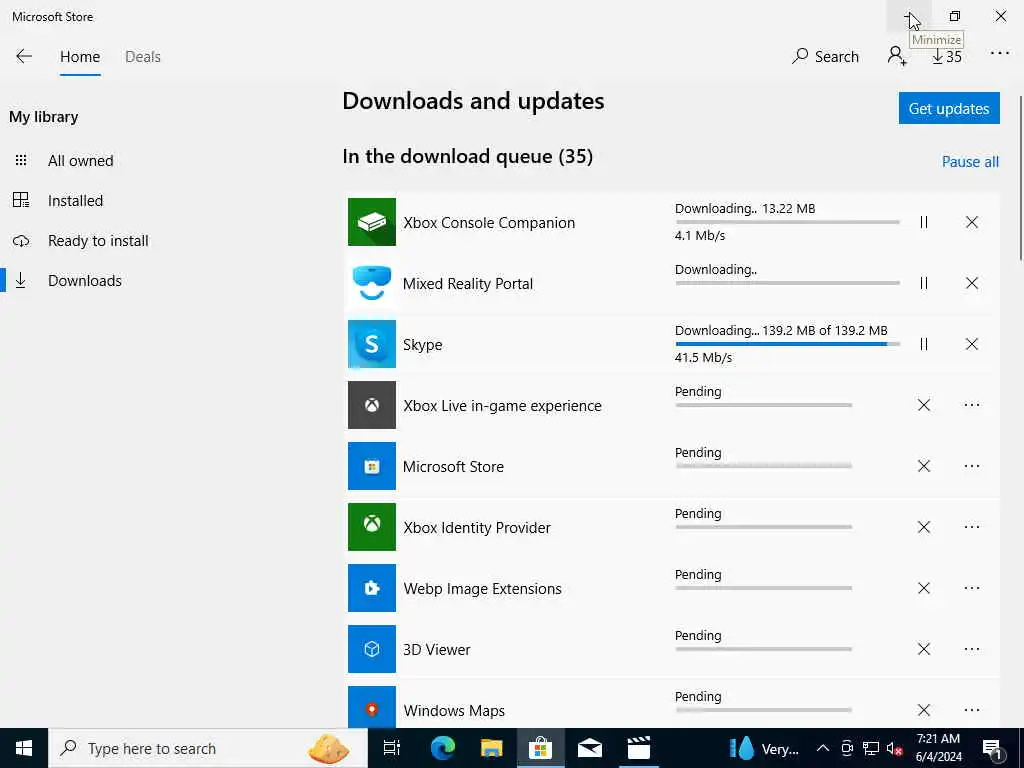The image size is (1024, 768).
Task: Click the Ready to install cloud icon
Action: coord(21,240)
